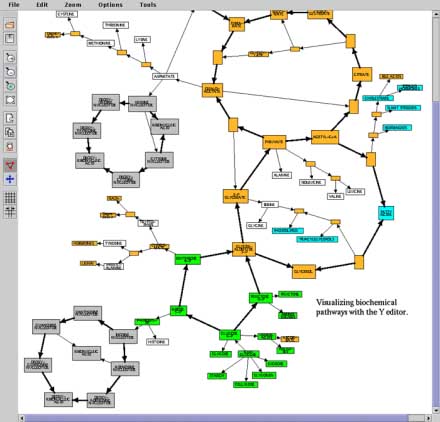Open the Tools menu
This screenshot has height=422, width=440.
148,5
